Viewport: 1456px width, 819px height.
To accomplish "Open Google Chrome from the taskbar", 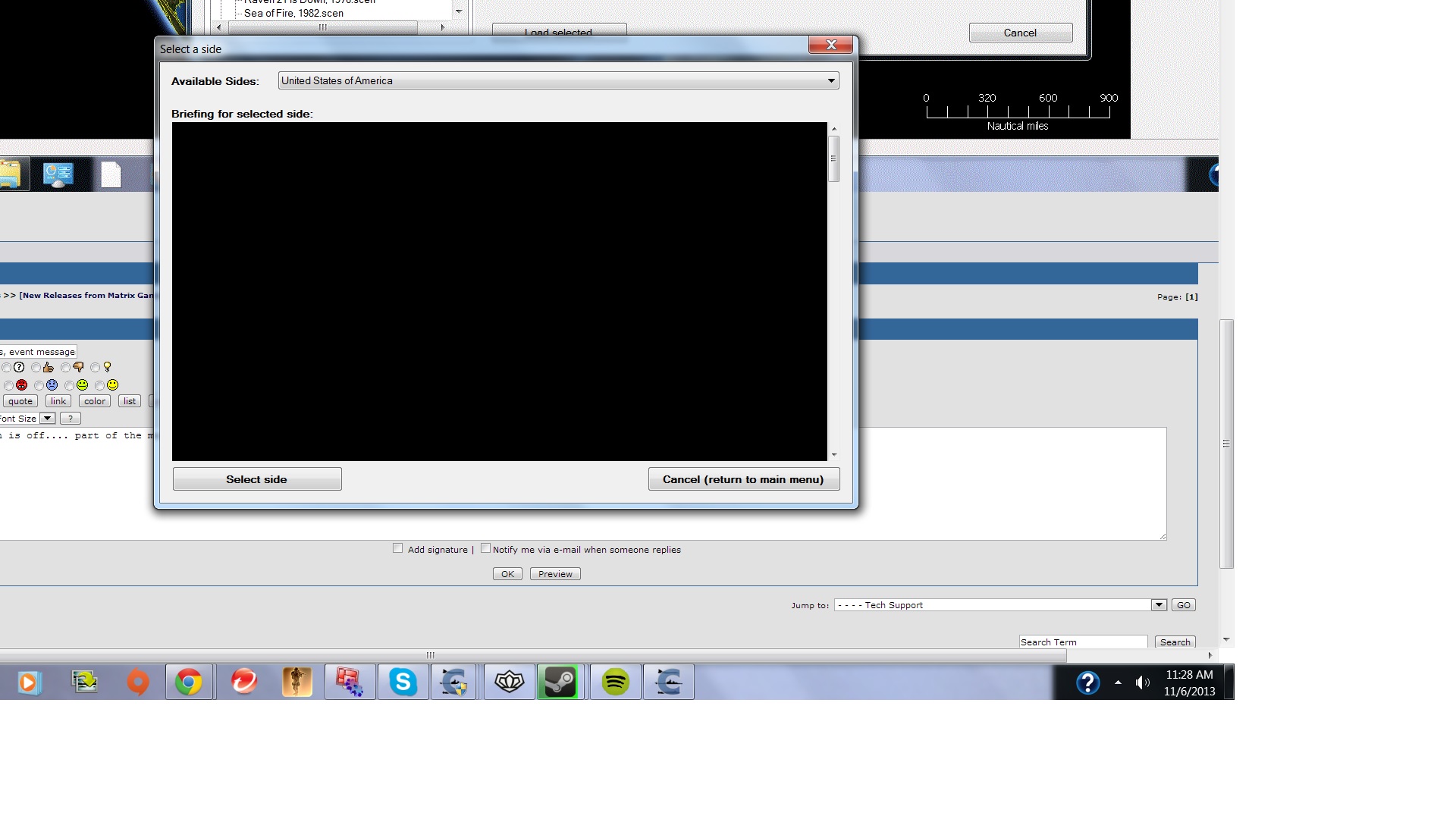I will click(189, 682).
